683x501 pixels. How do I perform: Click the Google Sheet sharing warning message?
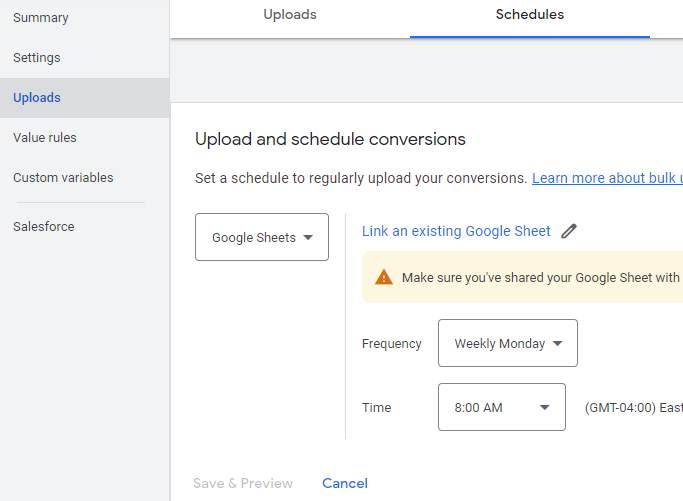(541, 278)
